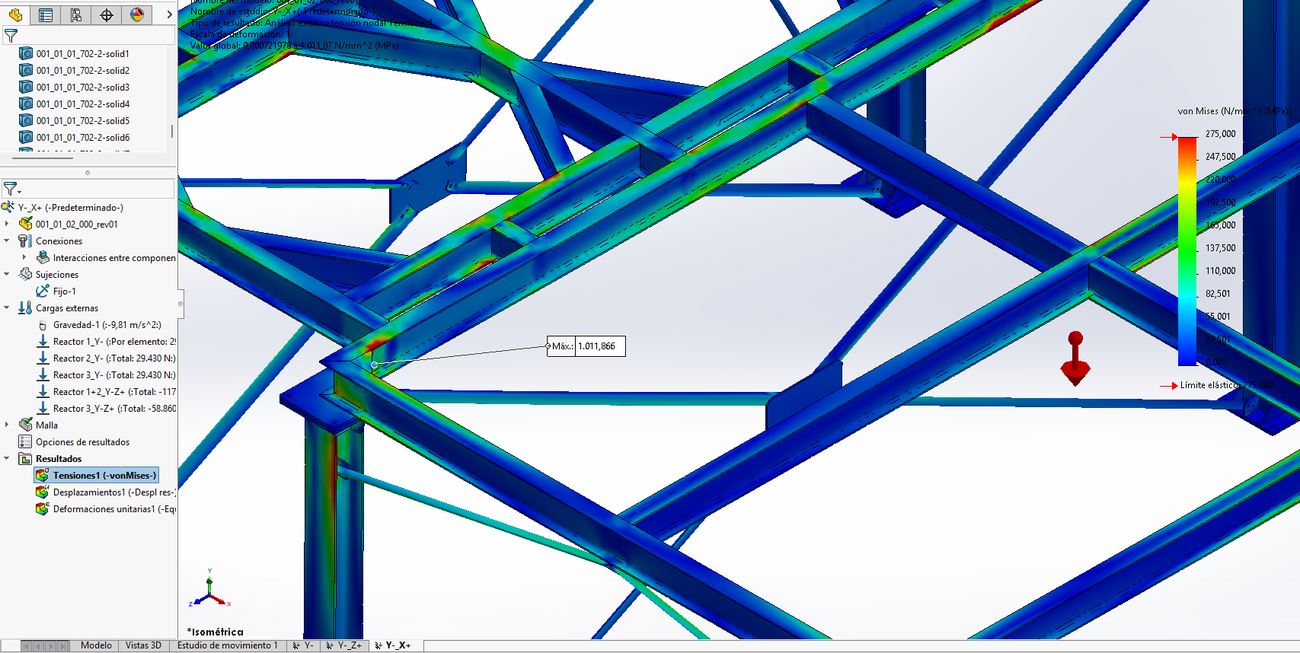This screenshot has height=653, width=1300.
Task: Click the Límite elástico legend label
Action: (1227, 385)
